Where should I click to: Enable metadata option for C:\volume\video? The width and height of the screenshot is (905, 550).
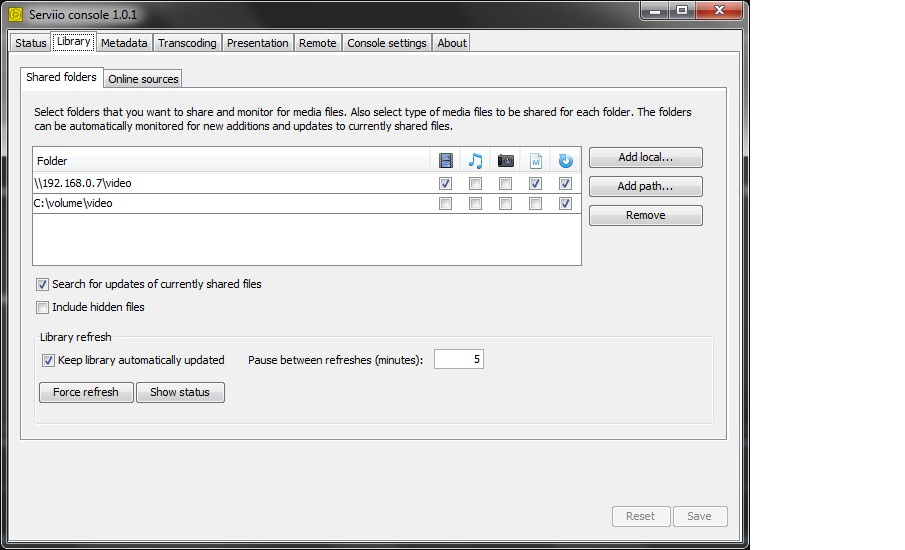coord(535,204)
